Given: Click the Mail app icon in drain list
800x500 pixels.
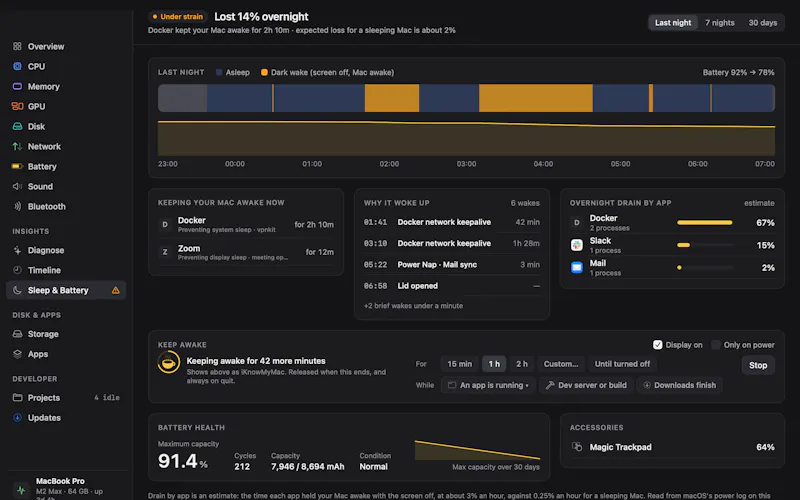Looking at the screenshot, I should tap(577, 267).
